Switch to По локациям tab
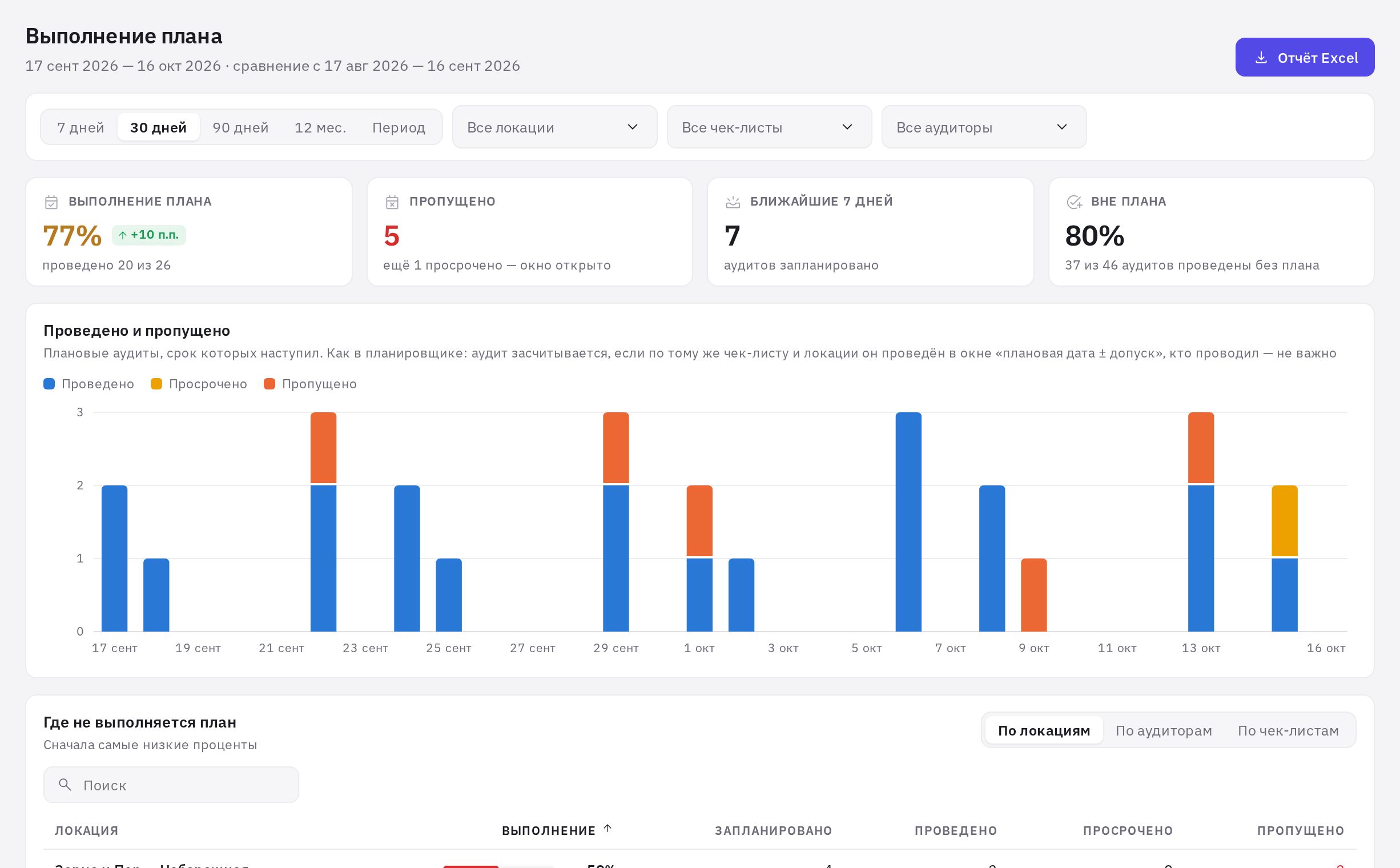Screen dimensions: 1400x868 pos(1044,730)
